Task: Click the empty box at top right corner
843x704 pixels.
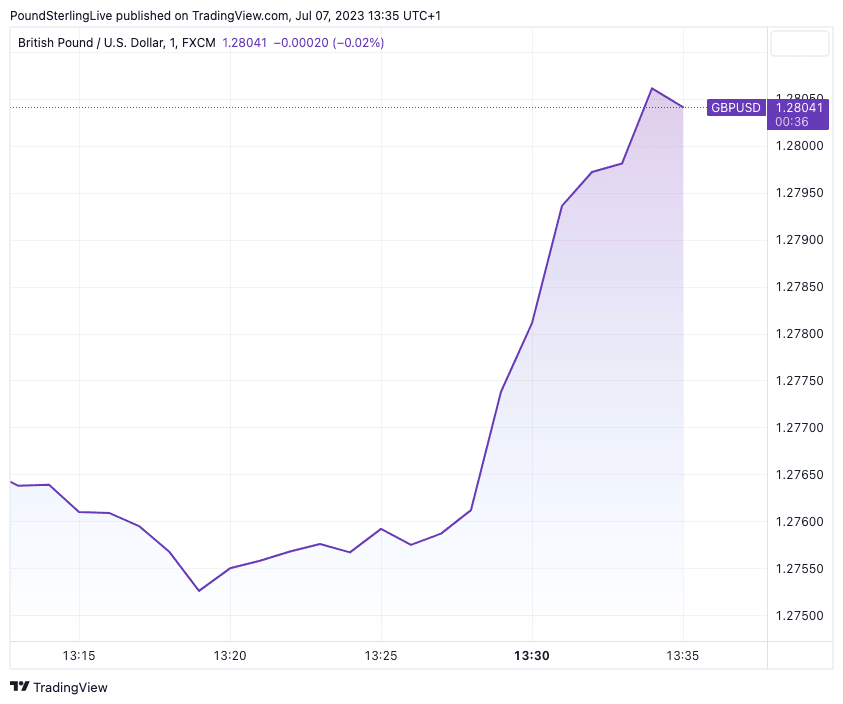Action: [799, 44]
